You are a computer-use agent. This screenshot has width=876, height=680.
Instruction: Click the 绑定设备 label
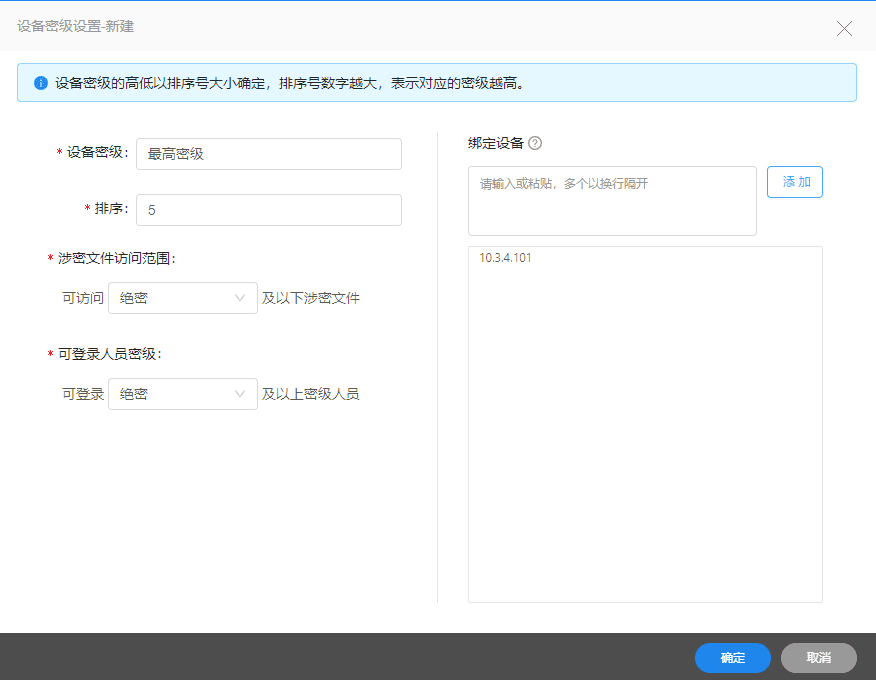click(x=496, y=143)
